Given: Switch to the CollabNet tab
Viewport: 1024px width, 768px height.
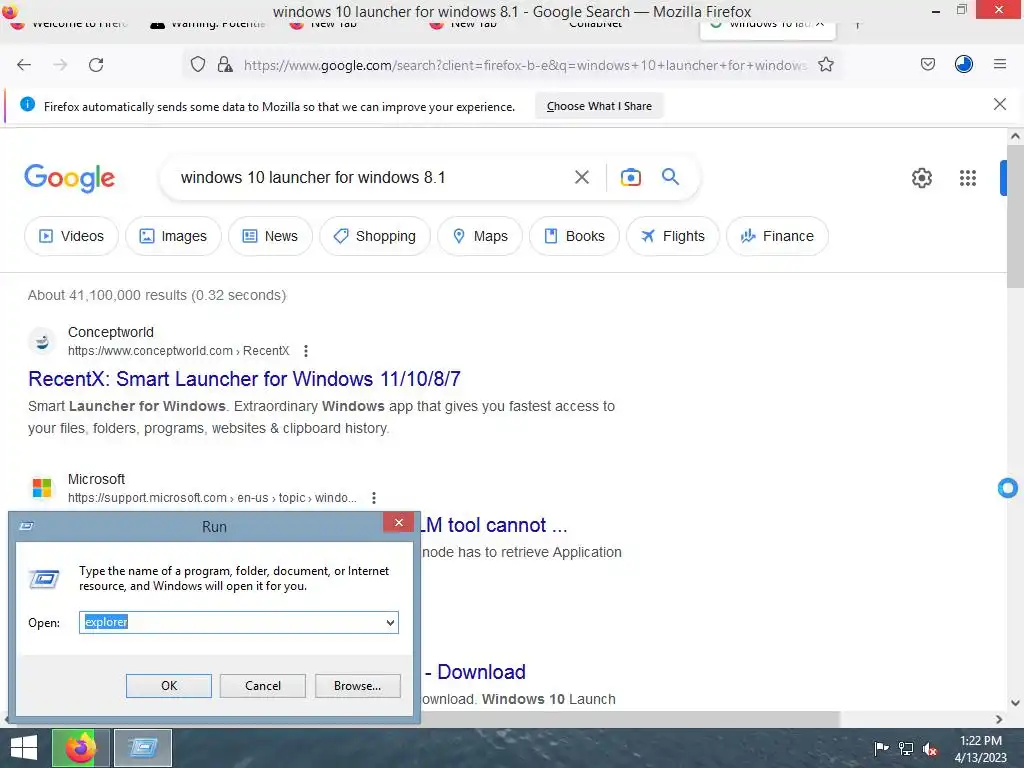Looking at the screenshot, I should pos(596,25).
